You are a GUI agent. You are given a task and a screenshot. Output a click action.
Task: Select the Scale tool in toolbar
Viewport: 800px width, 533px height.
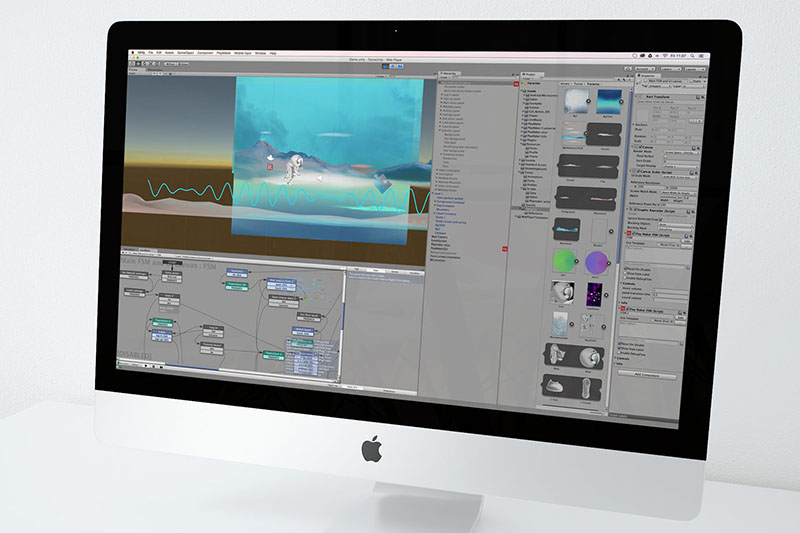click(150, 64)
